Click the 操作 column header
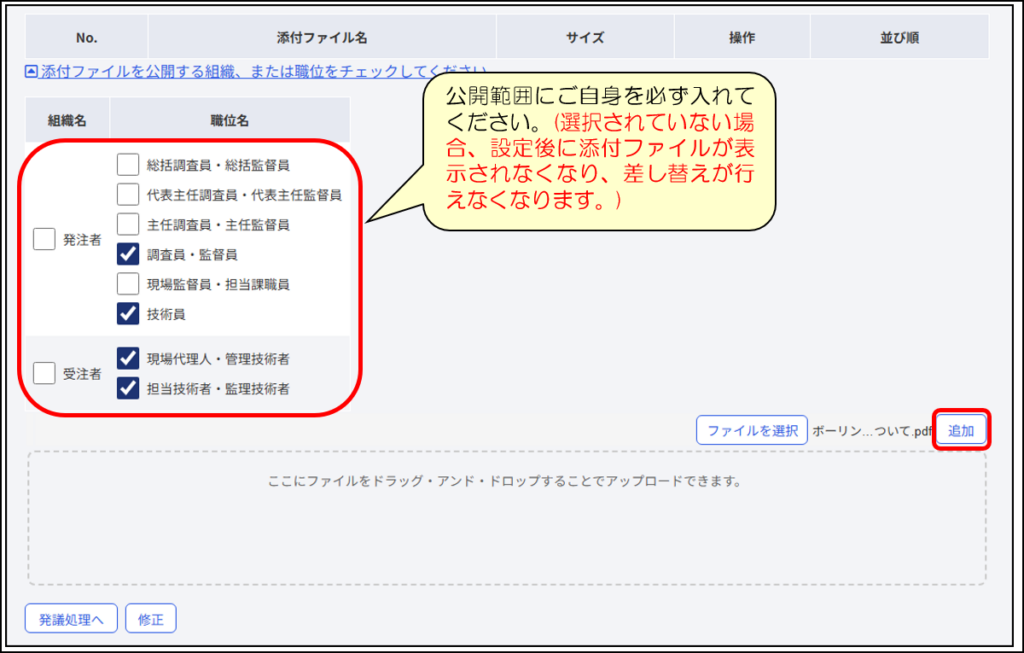This screenshot has width=1024, height=653. [742, 37]
